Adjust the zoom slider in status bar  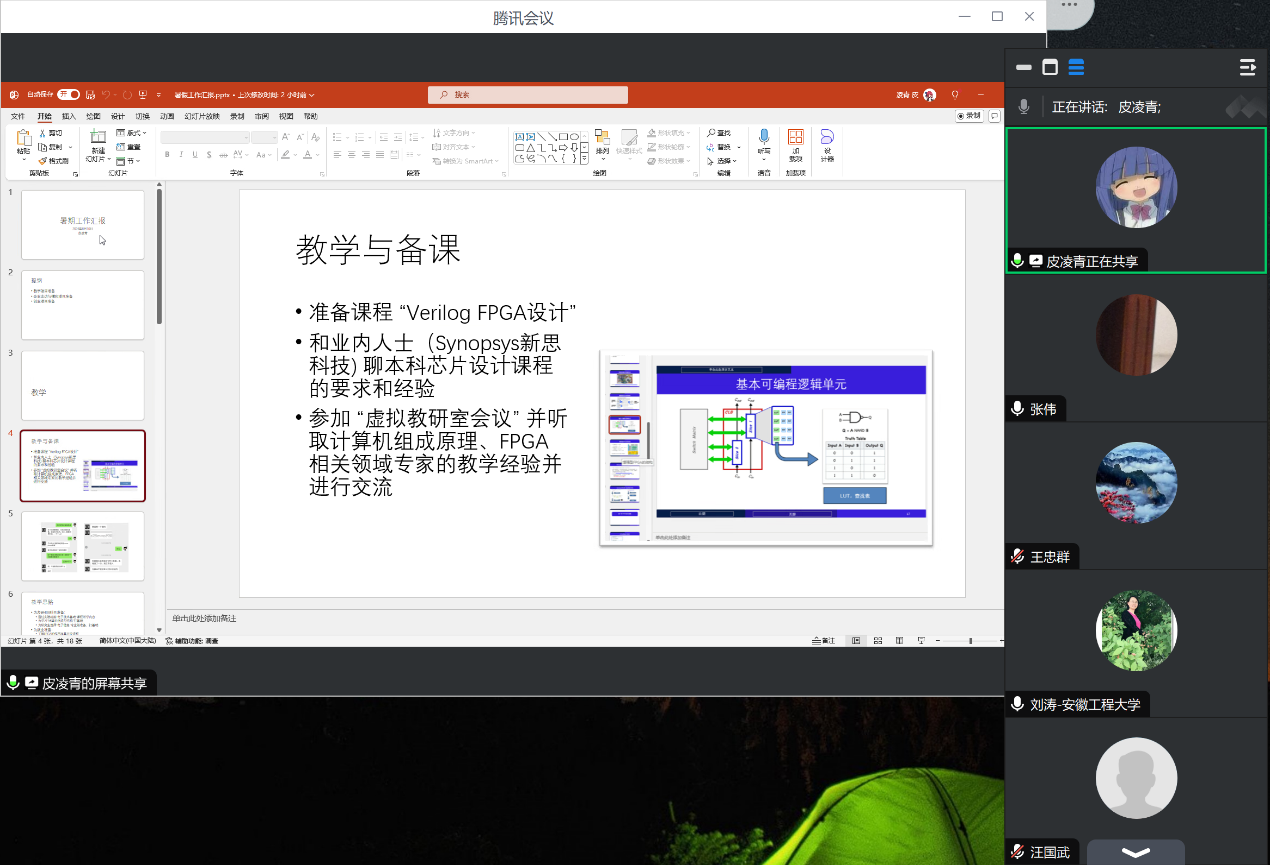click(x=970, y=641)
